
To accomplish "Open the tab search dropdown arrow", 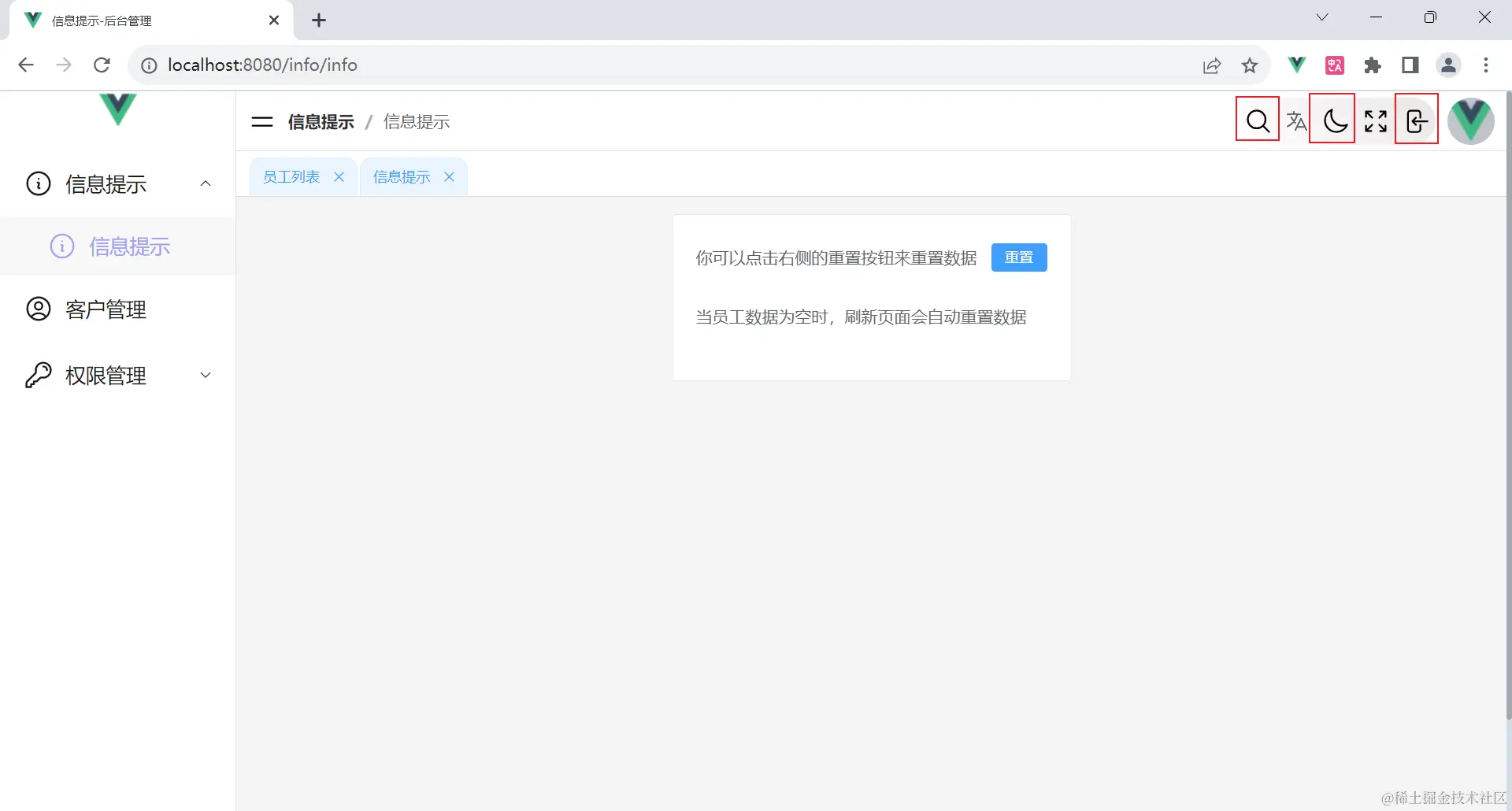I will [1322, 17].
